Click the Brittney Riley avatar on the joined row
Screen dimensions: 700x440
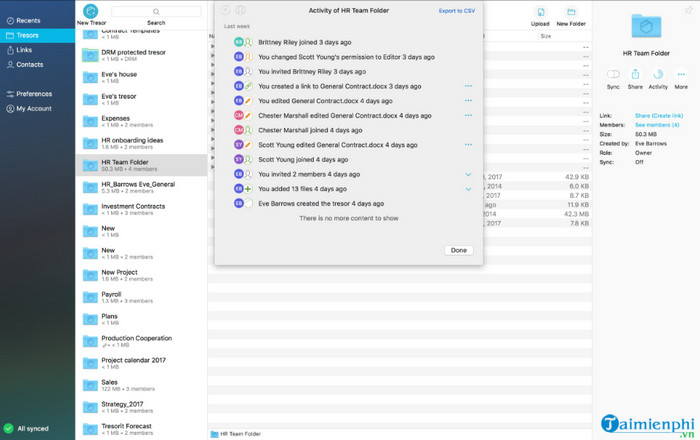(x=239, y=42)
